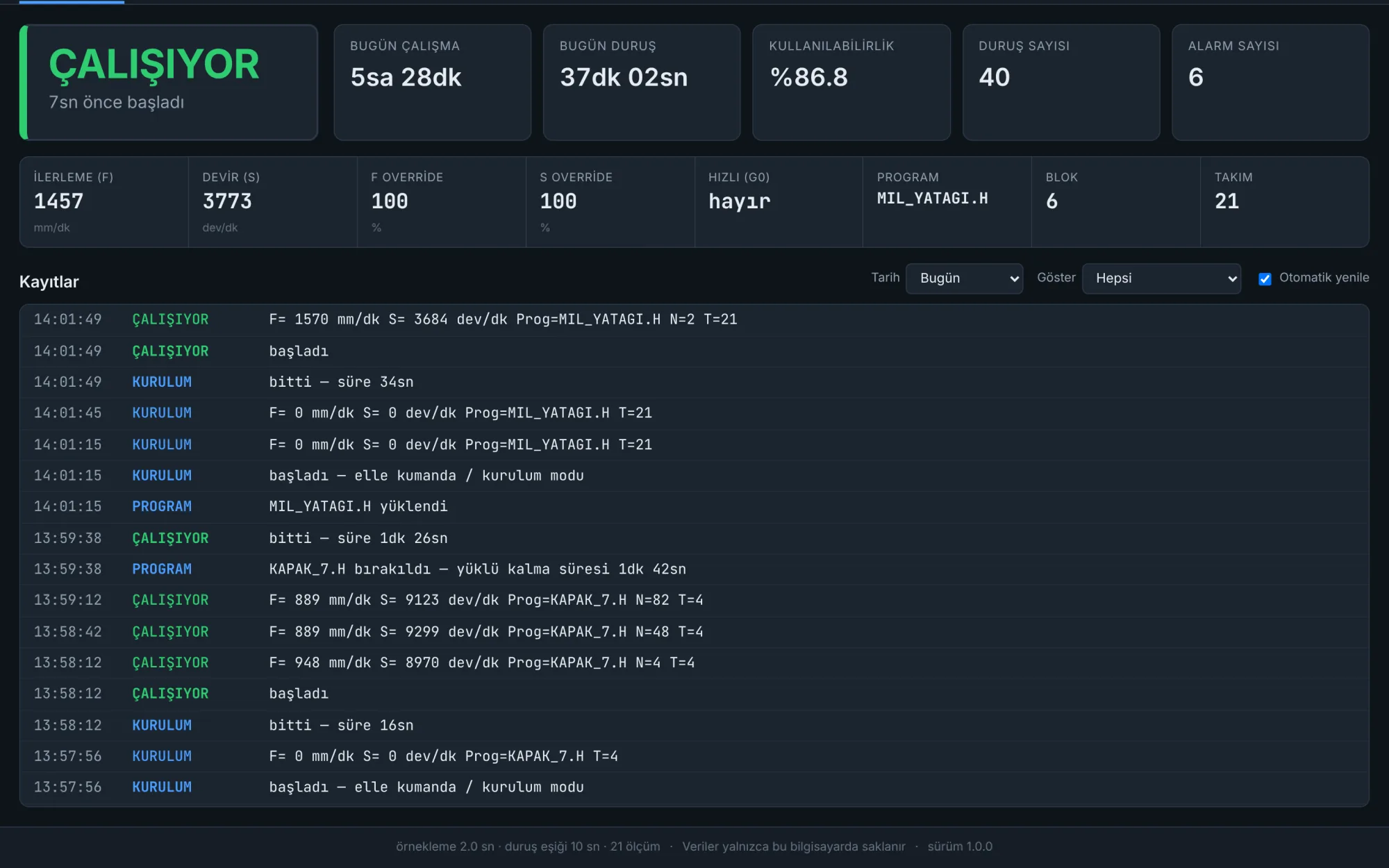This screenshot has height=868, width=1389.
Task: Click the Duruş Sayısı value 40
Action: [x=995, y=77]
